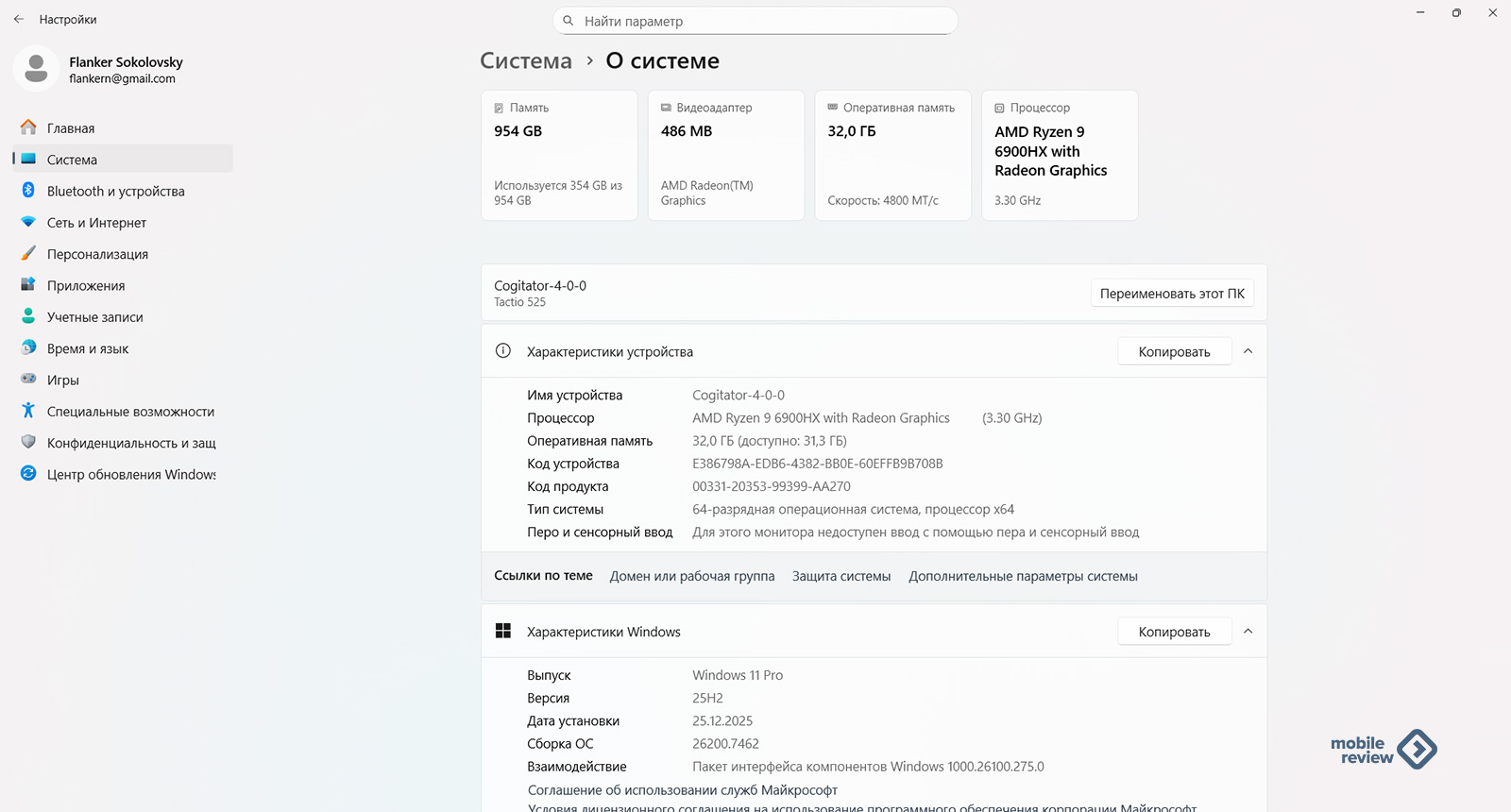Click the Accounts person icon
The image size is (1511, 812).
pyautogui.click(x=28, y=316)
